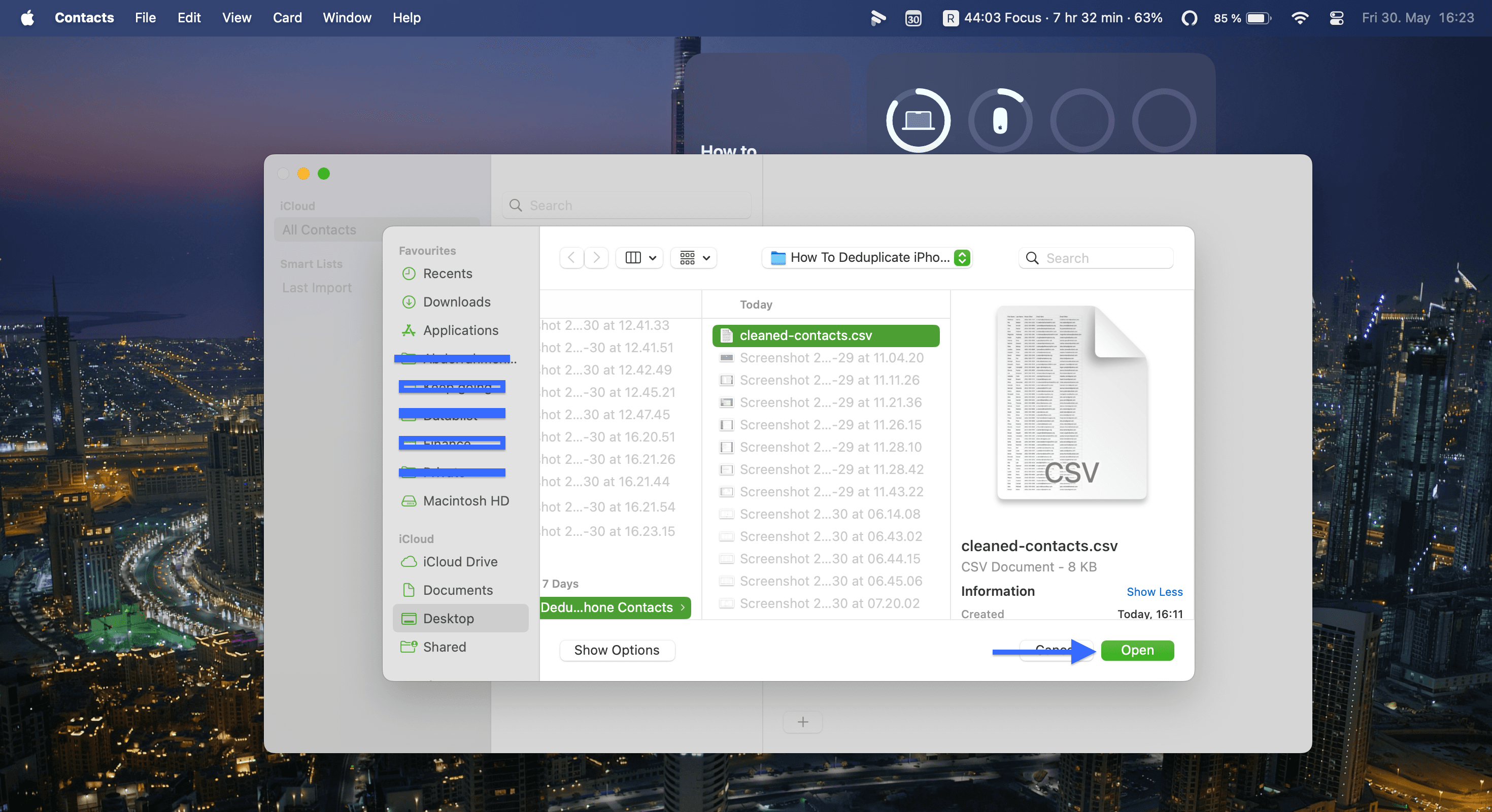Click the Wi-Fi icon in the menu bar
The width and height of the screenshot is (1492, 812).
[x=1300, y=17]
